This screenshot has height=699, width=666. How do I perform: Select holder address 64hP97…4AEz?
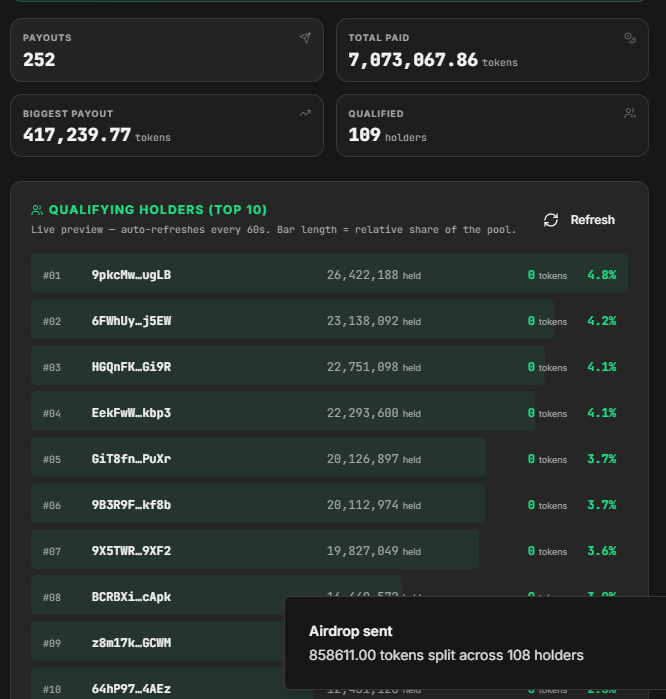click(x=131, y=689)
